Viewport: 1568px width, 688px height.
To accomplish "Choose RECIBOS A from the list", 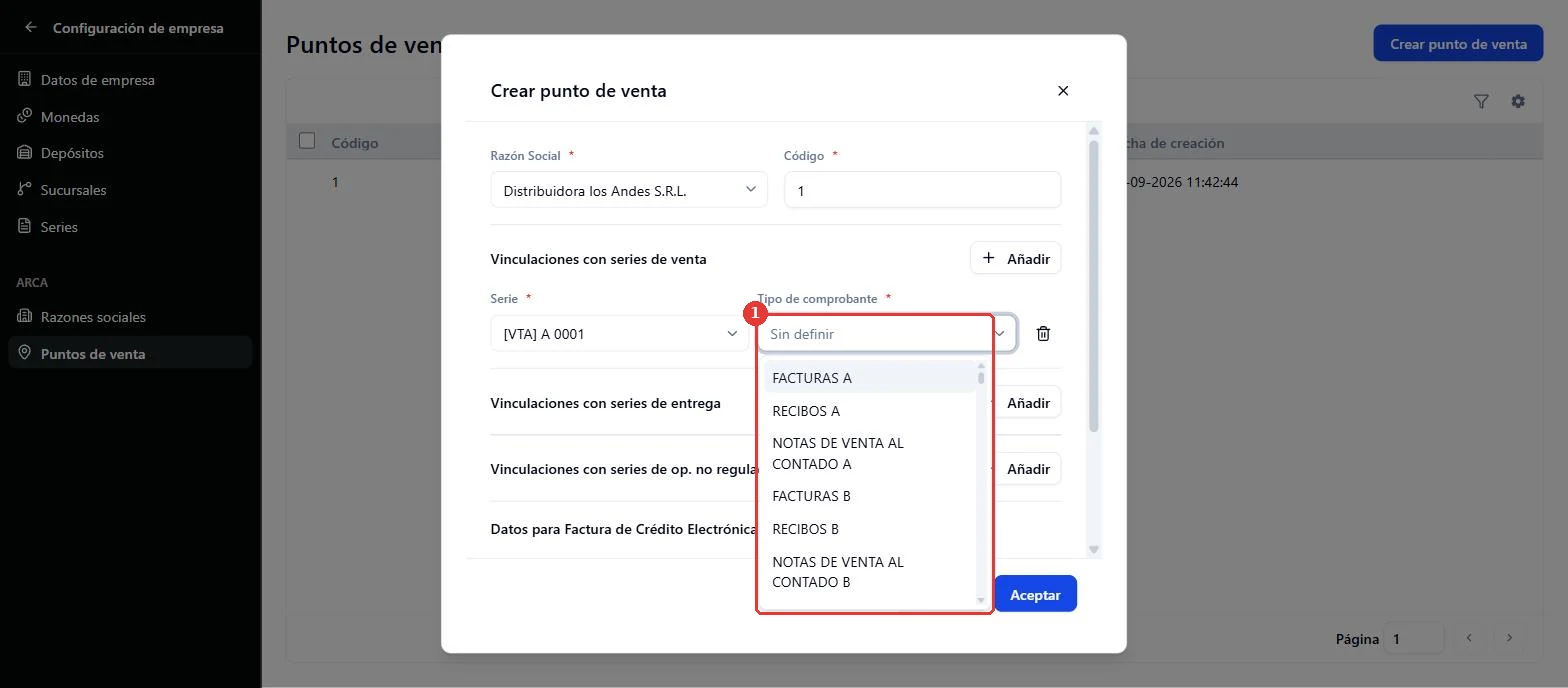I will [869, 411].
